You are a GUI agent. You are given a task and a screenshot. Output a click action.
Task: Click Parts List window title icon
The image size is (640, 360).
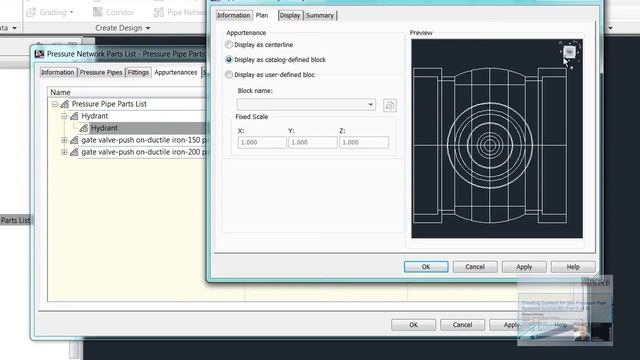[x=40, y=54]
